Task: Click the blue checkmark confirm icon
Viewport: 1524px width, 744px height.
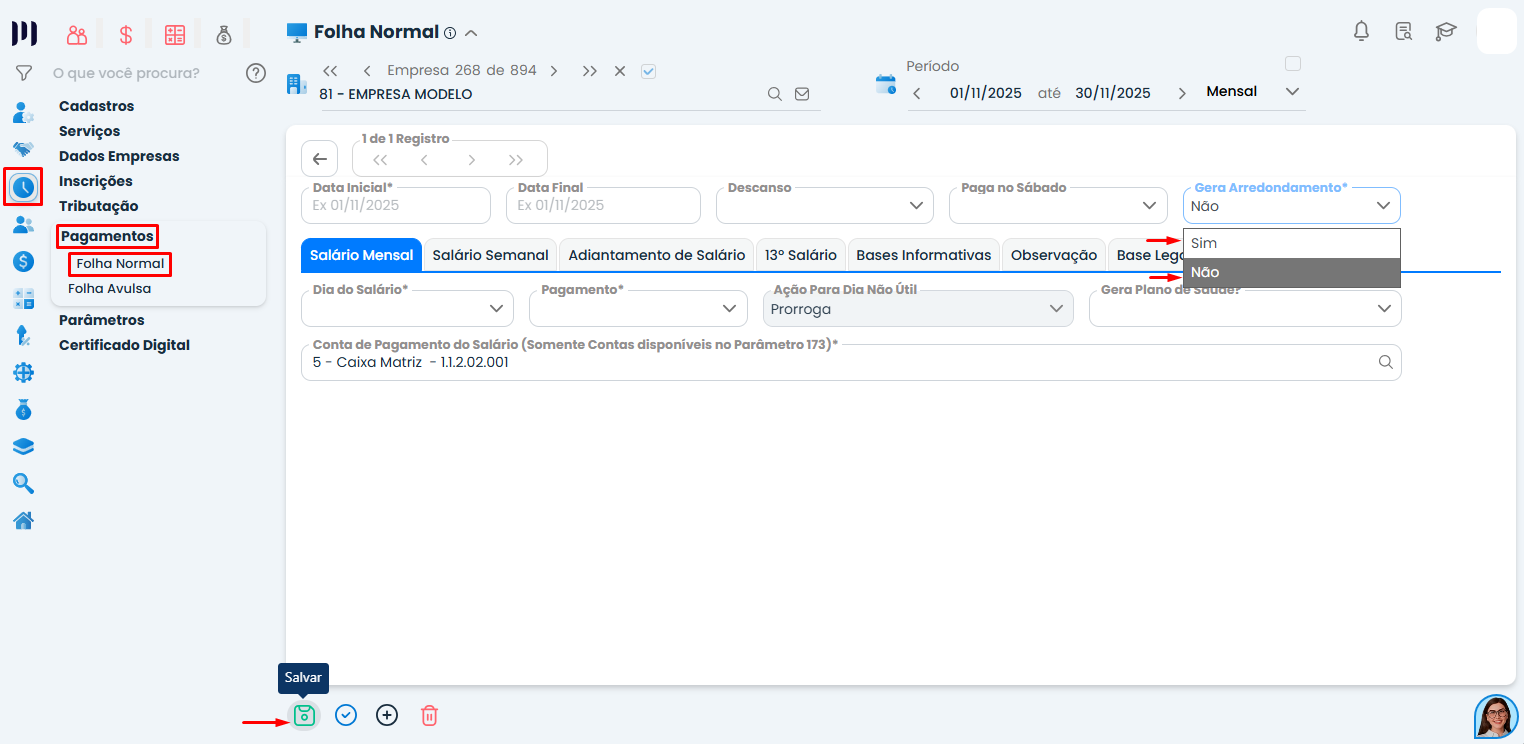Action: click(346, 715)
